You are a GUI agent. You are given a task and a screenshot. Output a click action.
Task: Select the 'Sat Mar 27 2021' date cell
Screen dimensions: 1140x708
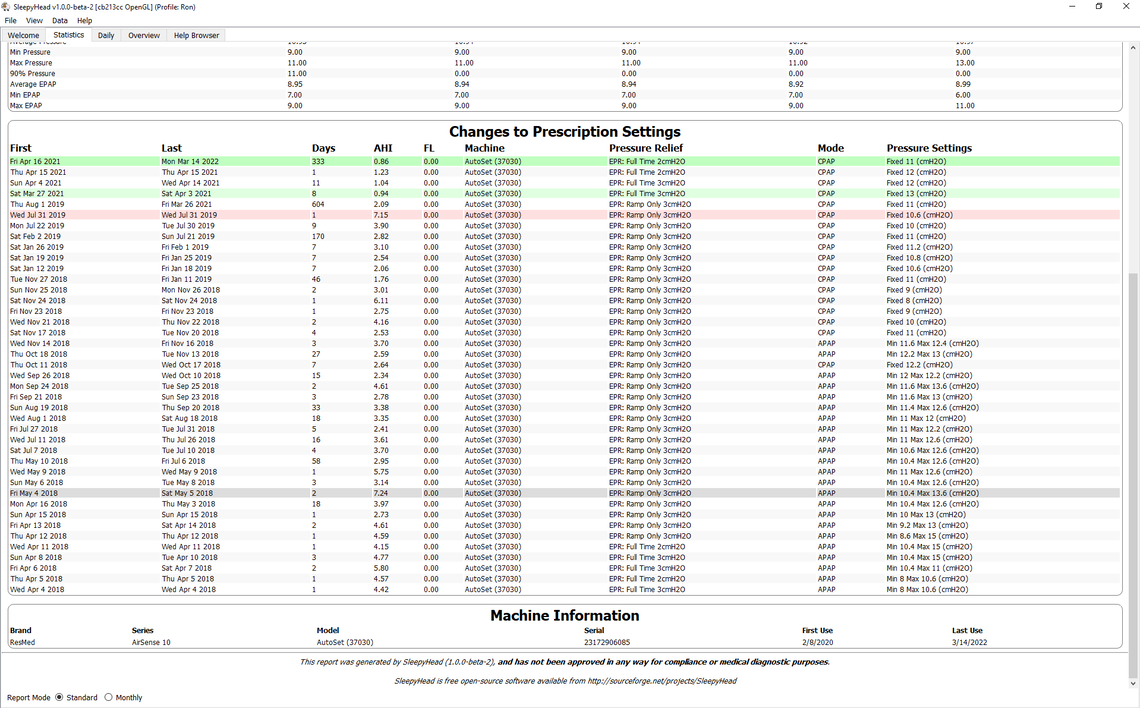pyautogui.click(x=36, y=193)
